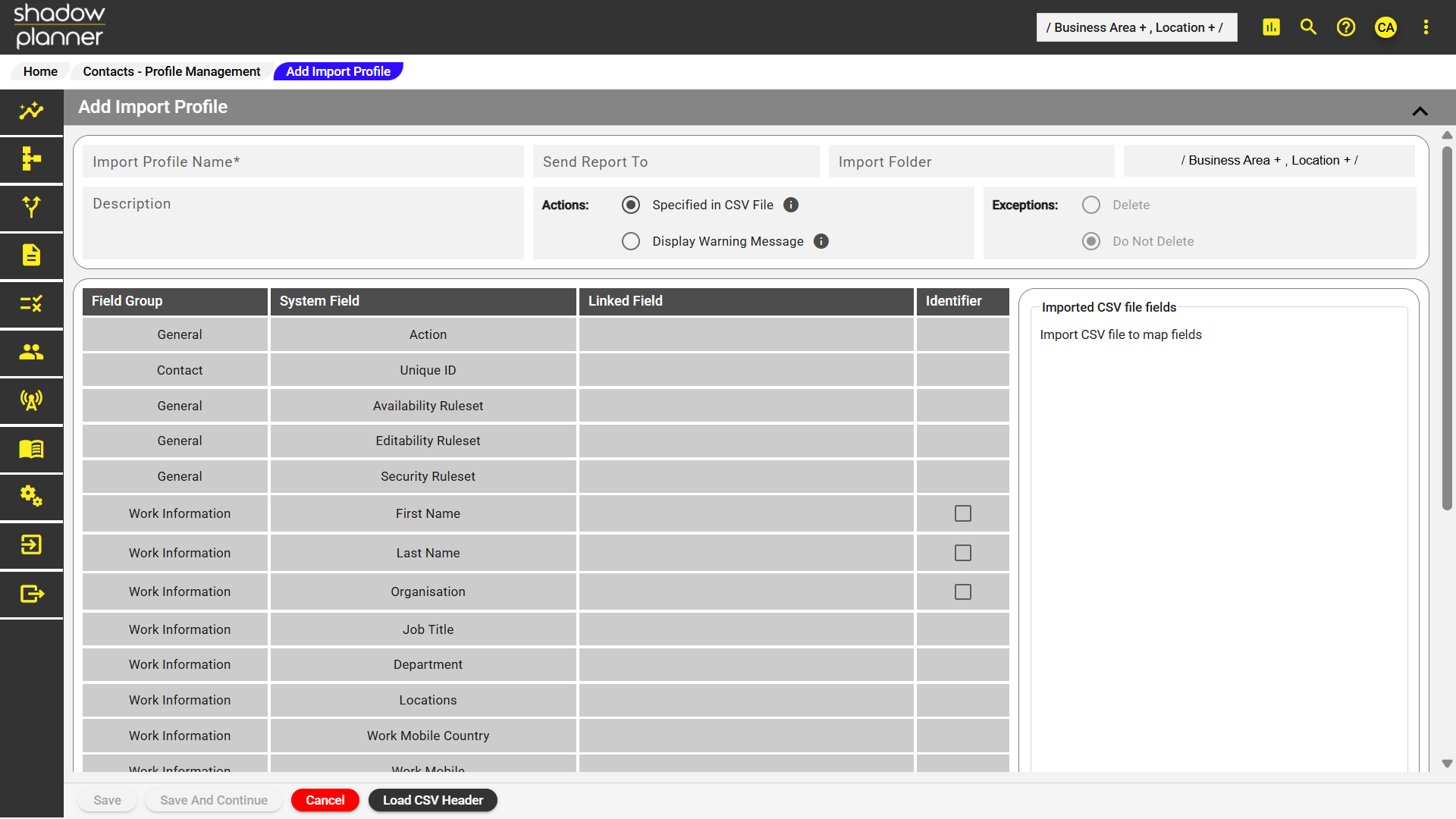Select the Display Warning Message radio button

[631, 241]
